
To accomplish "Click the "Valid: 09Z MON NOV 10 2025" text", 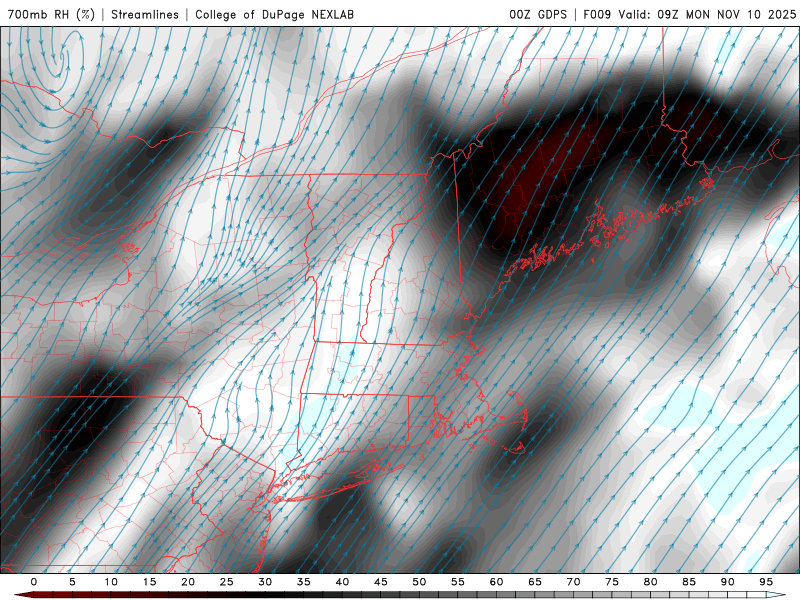I will click(707, 14).
